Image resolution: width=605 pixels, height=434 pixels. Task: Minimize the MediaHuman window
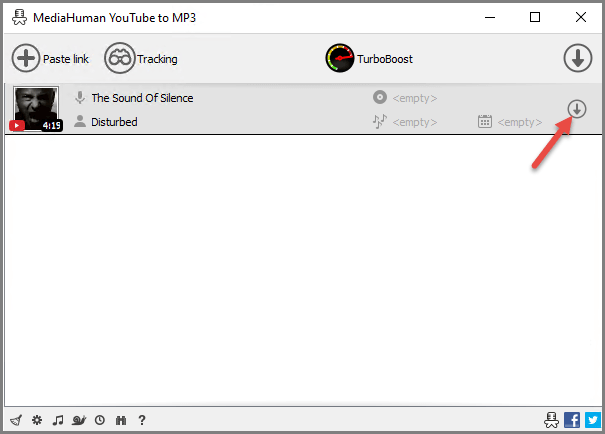click(x=490, y=17)
